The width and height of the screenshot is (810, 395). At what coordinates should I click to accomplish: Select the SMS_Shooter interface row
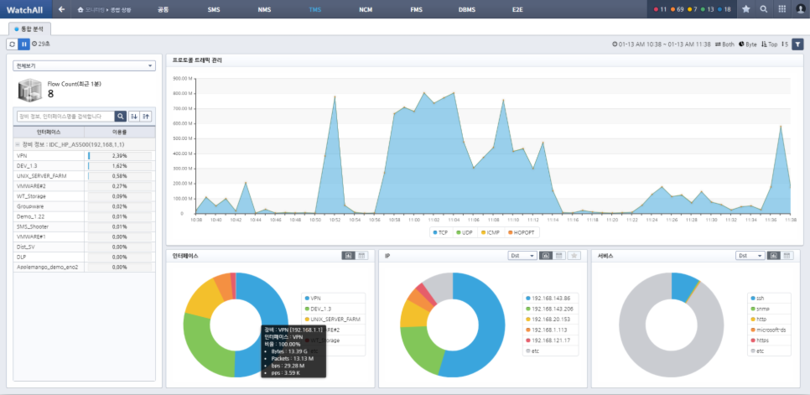point(84,227)
